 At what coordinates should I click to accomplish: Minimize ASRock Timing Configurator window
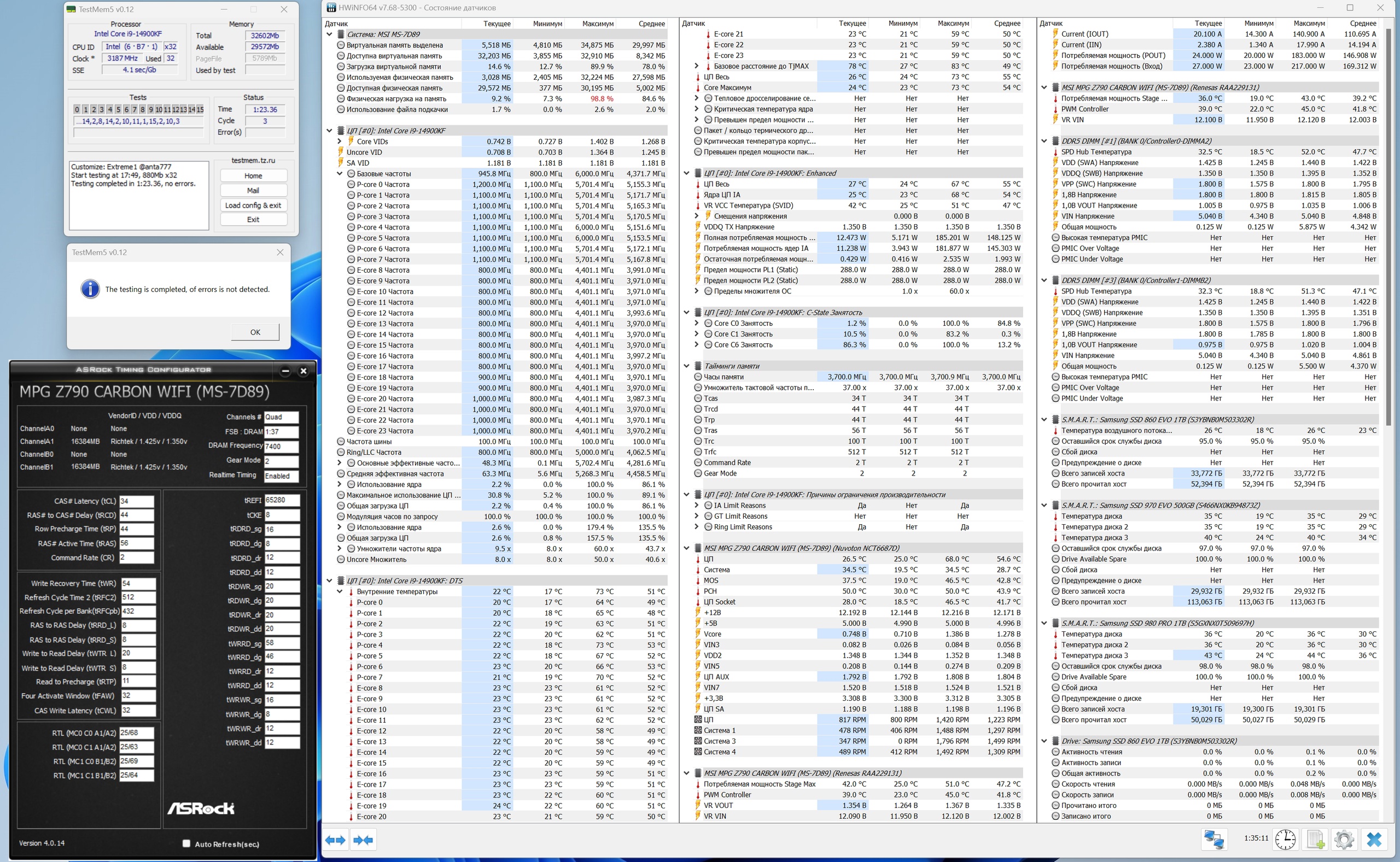285,371
